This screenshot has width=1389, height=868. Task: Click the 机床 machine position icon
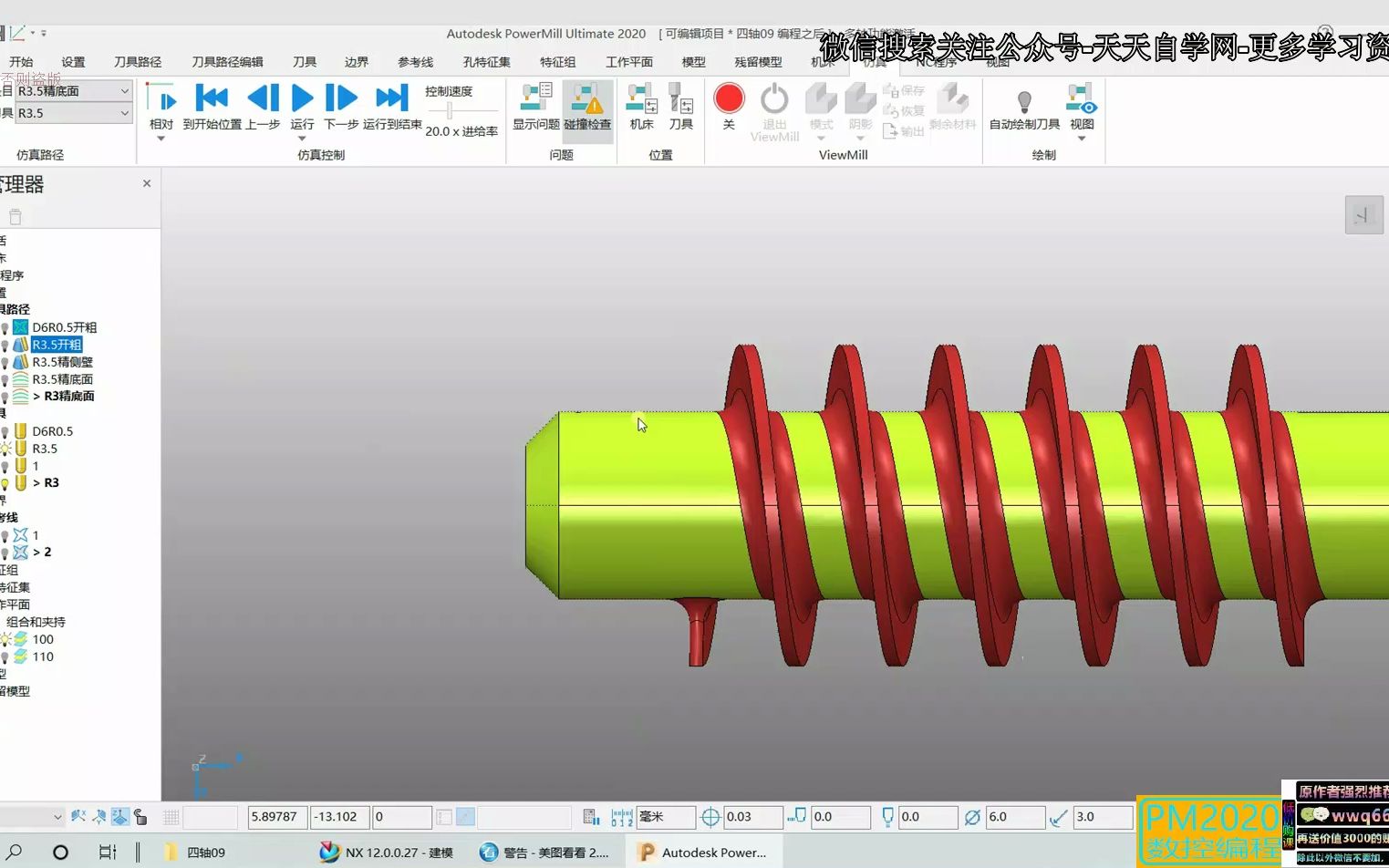642,98
